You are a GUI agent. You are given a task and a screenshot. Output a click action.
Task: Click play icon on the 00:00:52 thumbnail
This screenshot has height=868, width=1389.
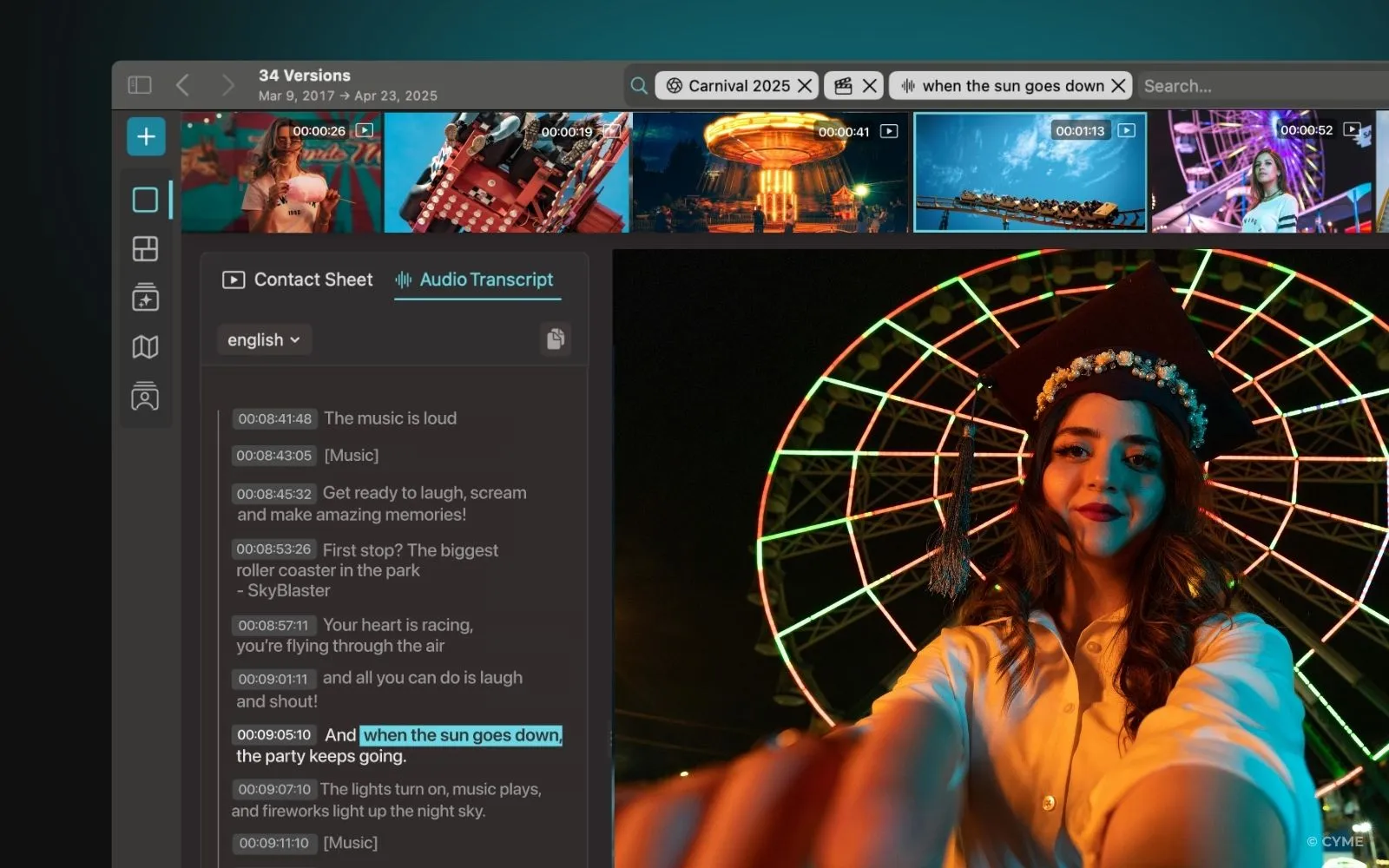(x=1352, y=129)
